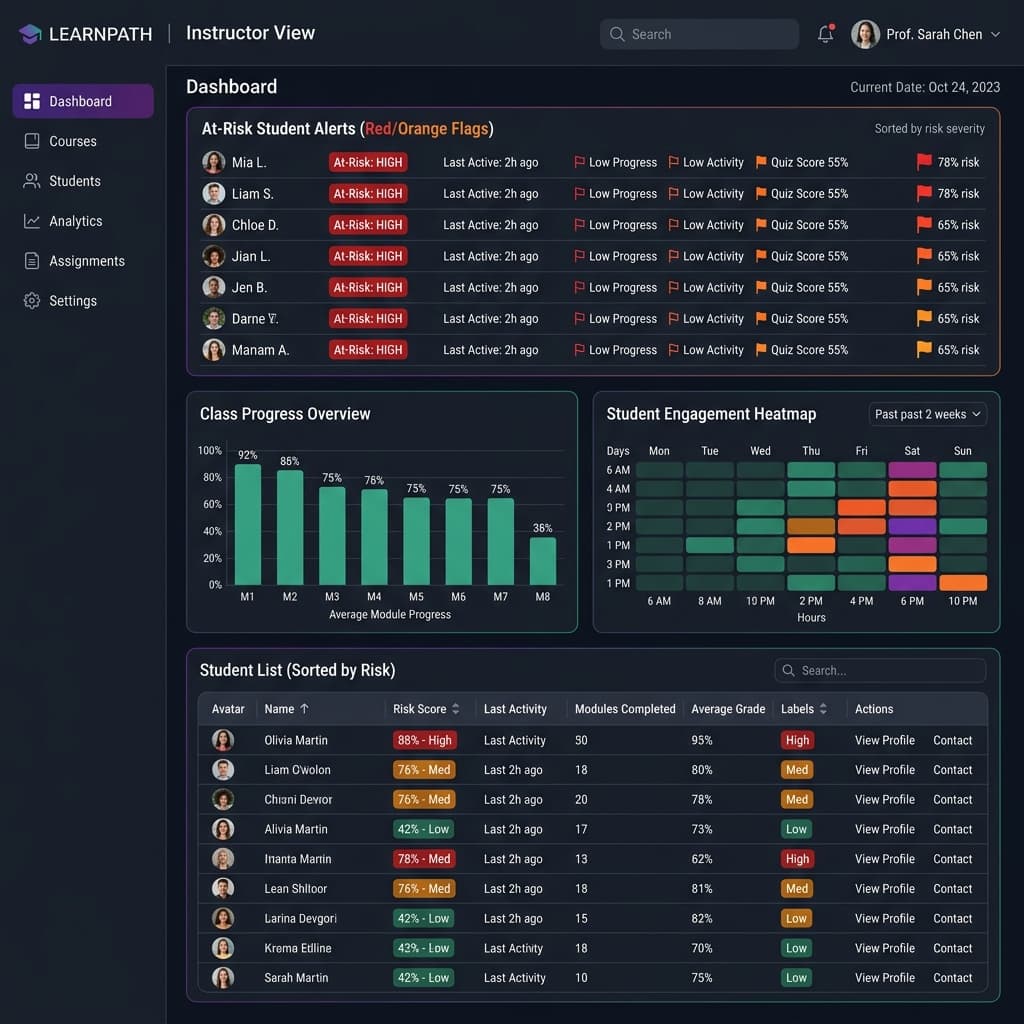Contact Sarah Martin
The image size is (1024, 1024).
pos(953,978)
